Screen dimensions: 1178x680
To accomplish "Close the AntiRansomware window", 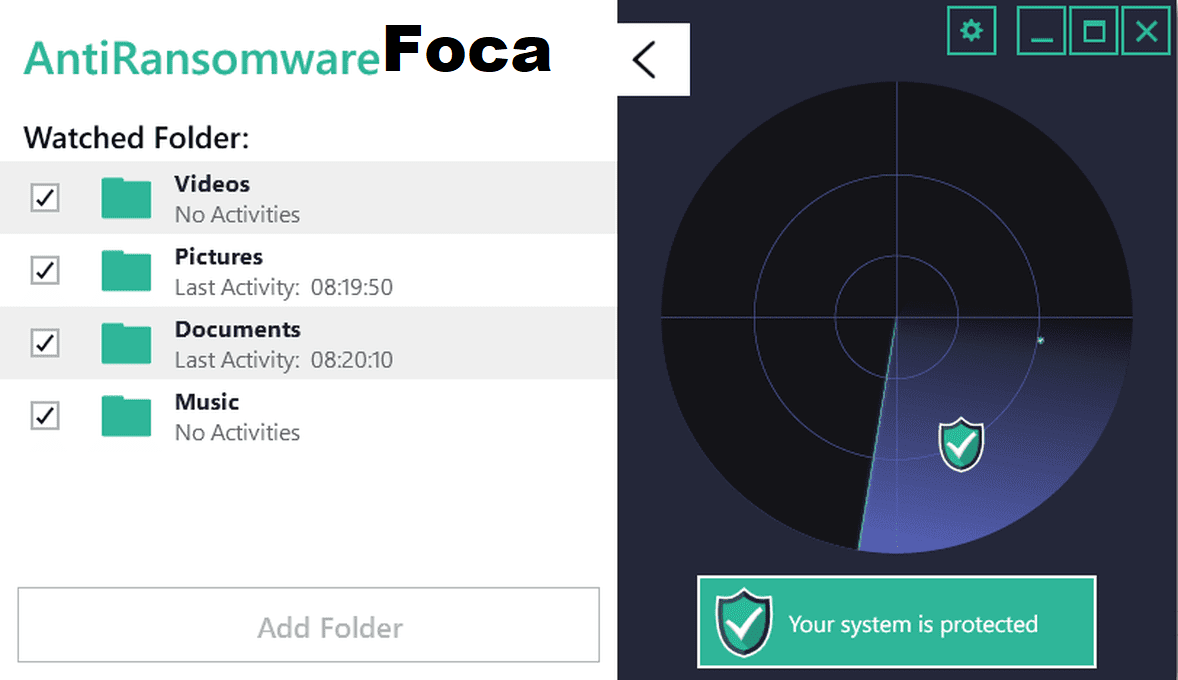I will pos(1146,31).
